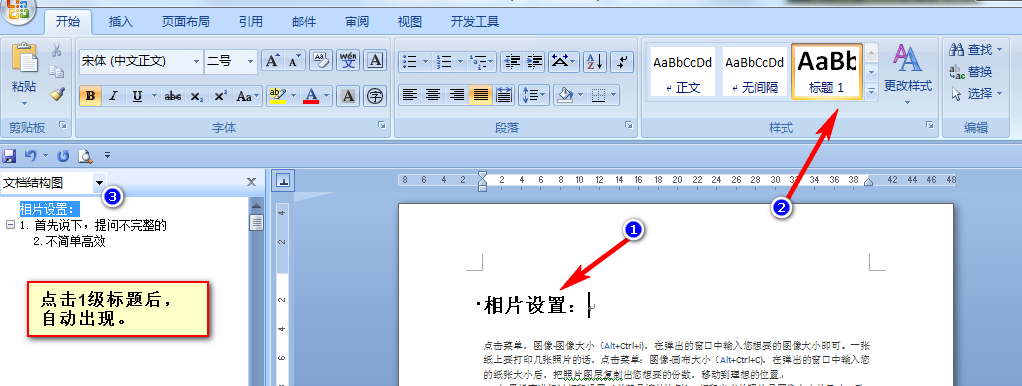Viewport: 1022px width, 386px height.
Task: Click the Paste clipboard icon
Action: pos(24,57)
